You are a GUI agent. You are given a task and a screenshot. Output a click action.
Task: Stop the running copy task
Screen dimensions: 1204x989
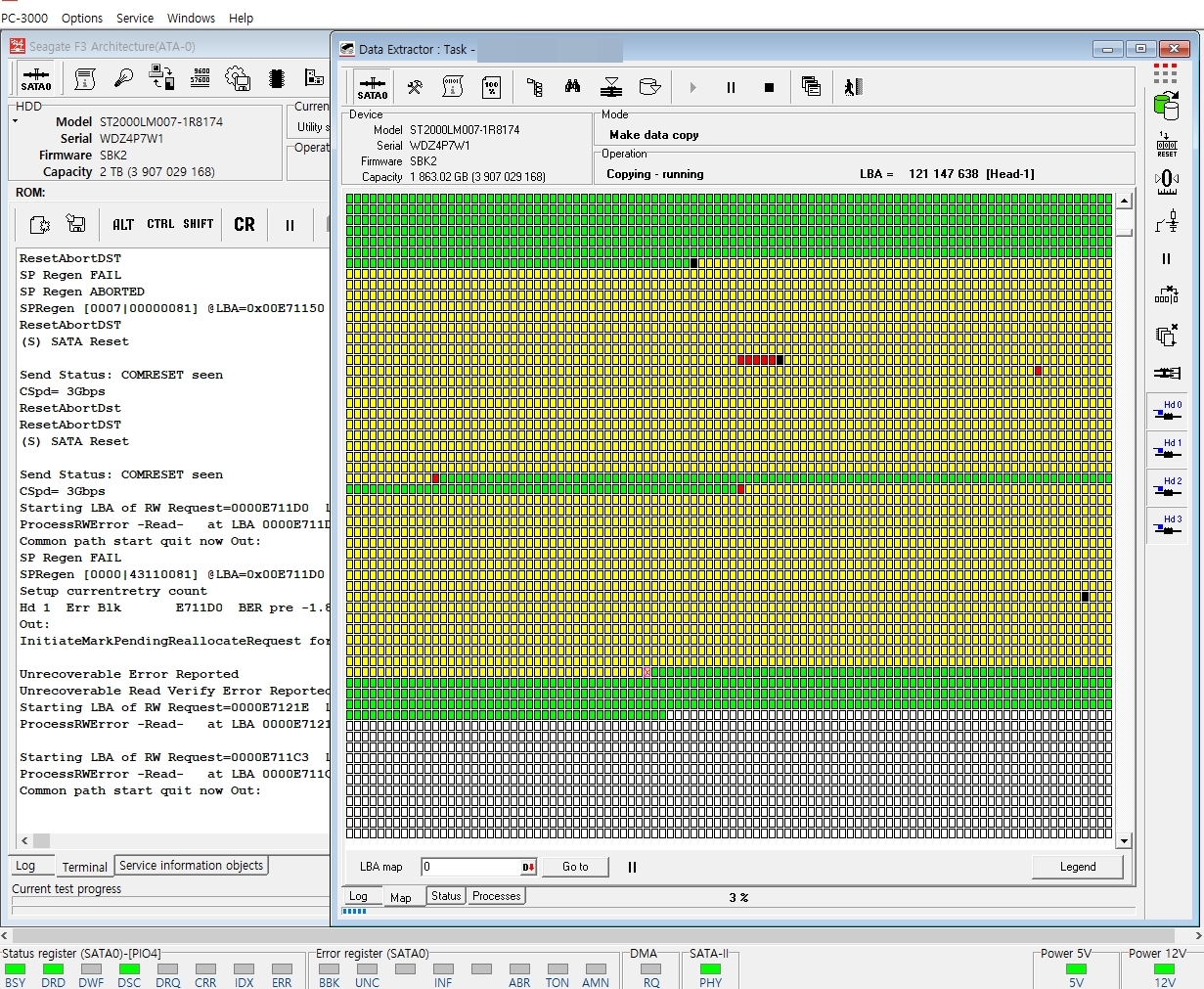769,87
